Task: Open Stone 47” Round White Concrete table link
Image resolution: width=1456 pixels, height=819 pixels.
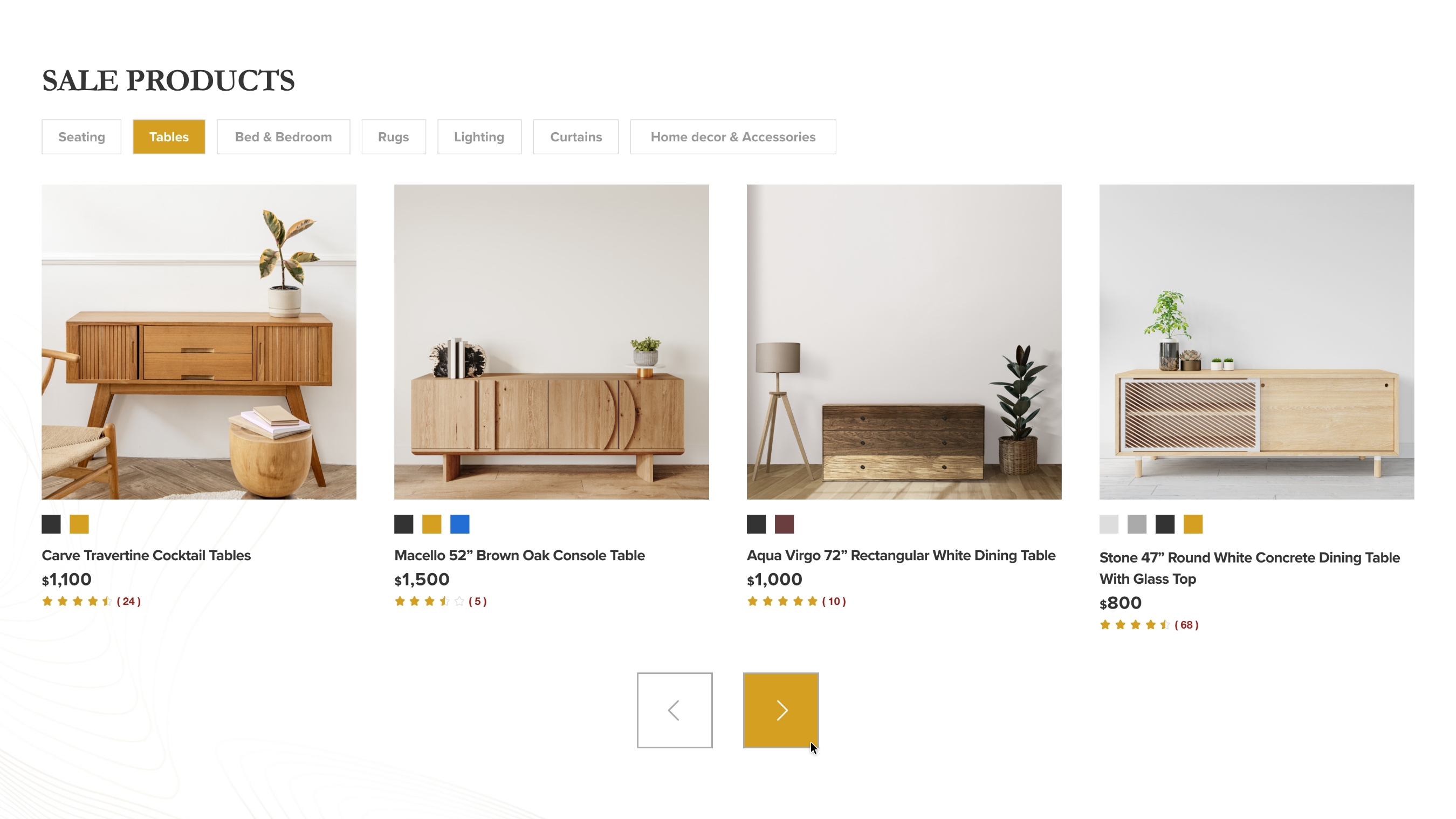Action: pos(1249,568)
